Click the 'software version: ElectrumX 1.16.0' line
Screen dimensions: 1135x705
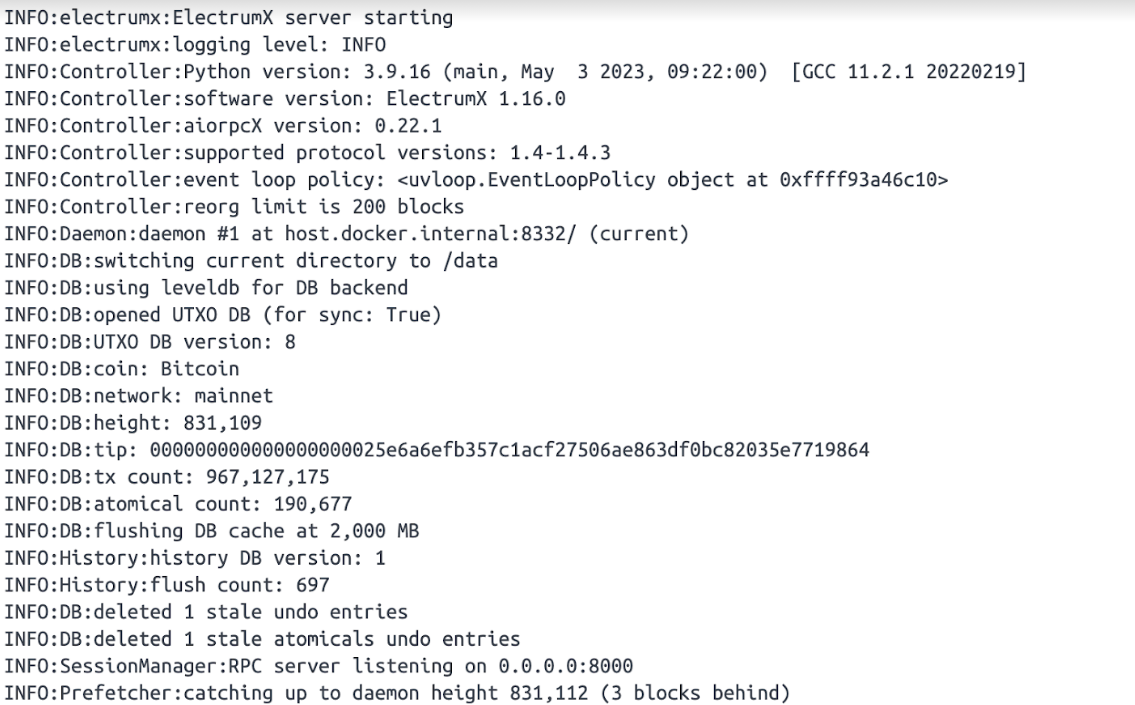284,98
